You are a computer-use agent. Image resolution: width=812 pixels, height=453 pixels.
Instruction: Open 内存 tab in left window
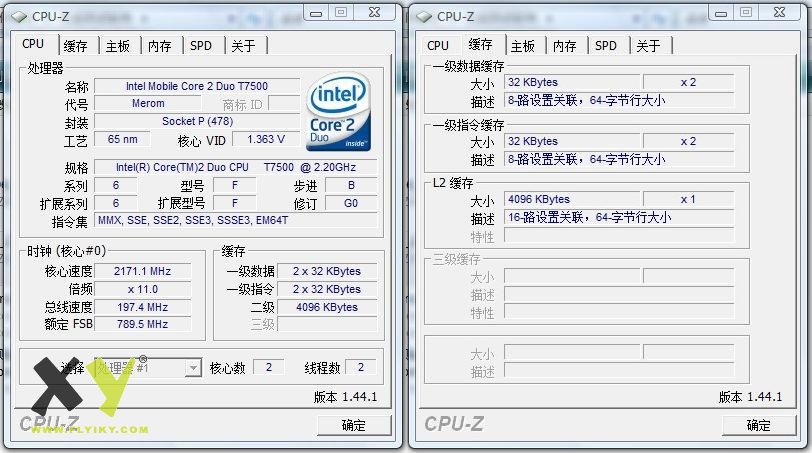(160, 46)
